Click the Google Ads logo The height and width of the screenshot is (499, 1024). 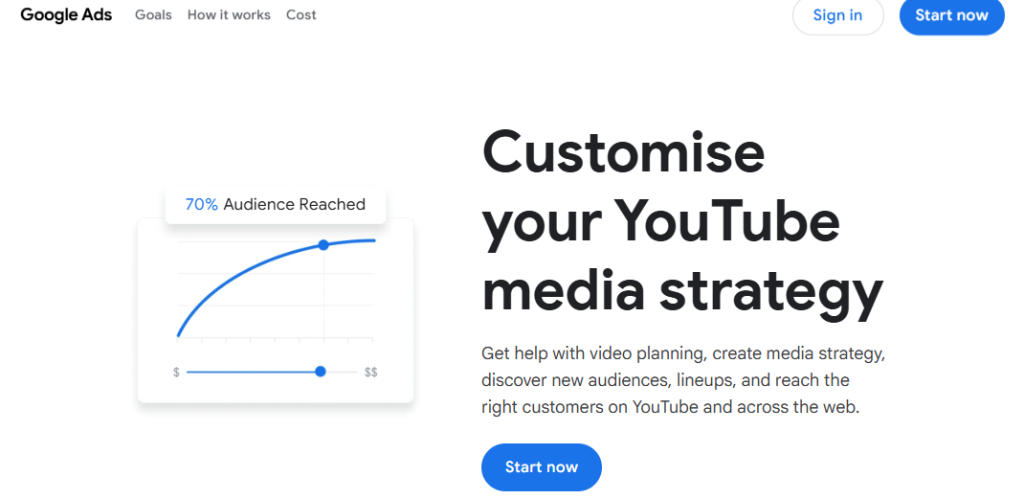[66, 14]
